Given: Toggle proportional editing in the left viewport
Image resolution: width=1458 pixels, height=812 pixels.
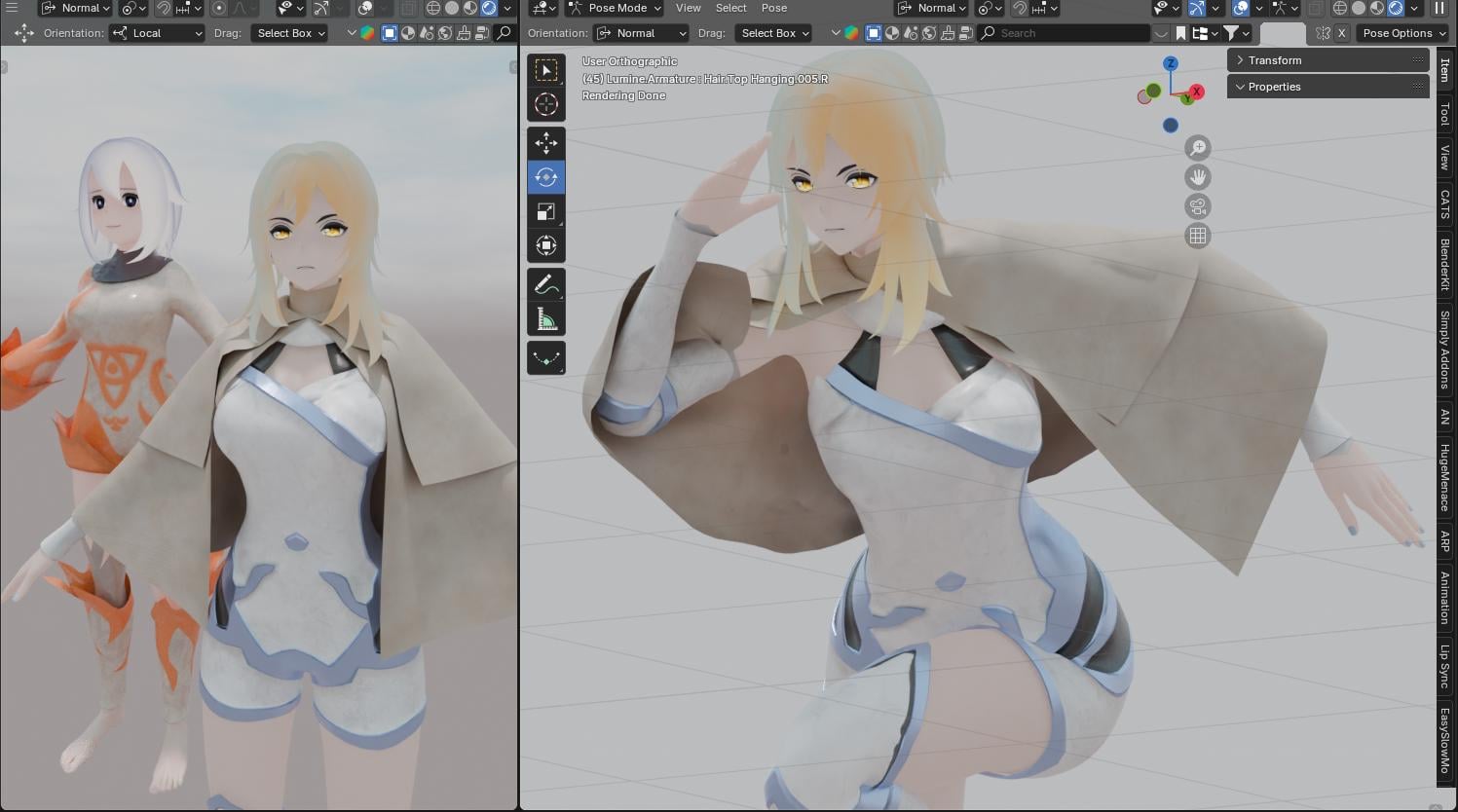Looking at the screenshot, I should pyautogui.click(x=219, y=8).
